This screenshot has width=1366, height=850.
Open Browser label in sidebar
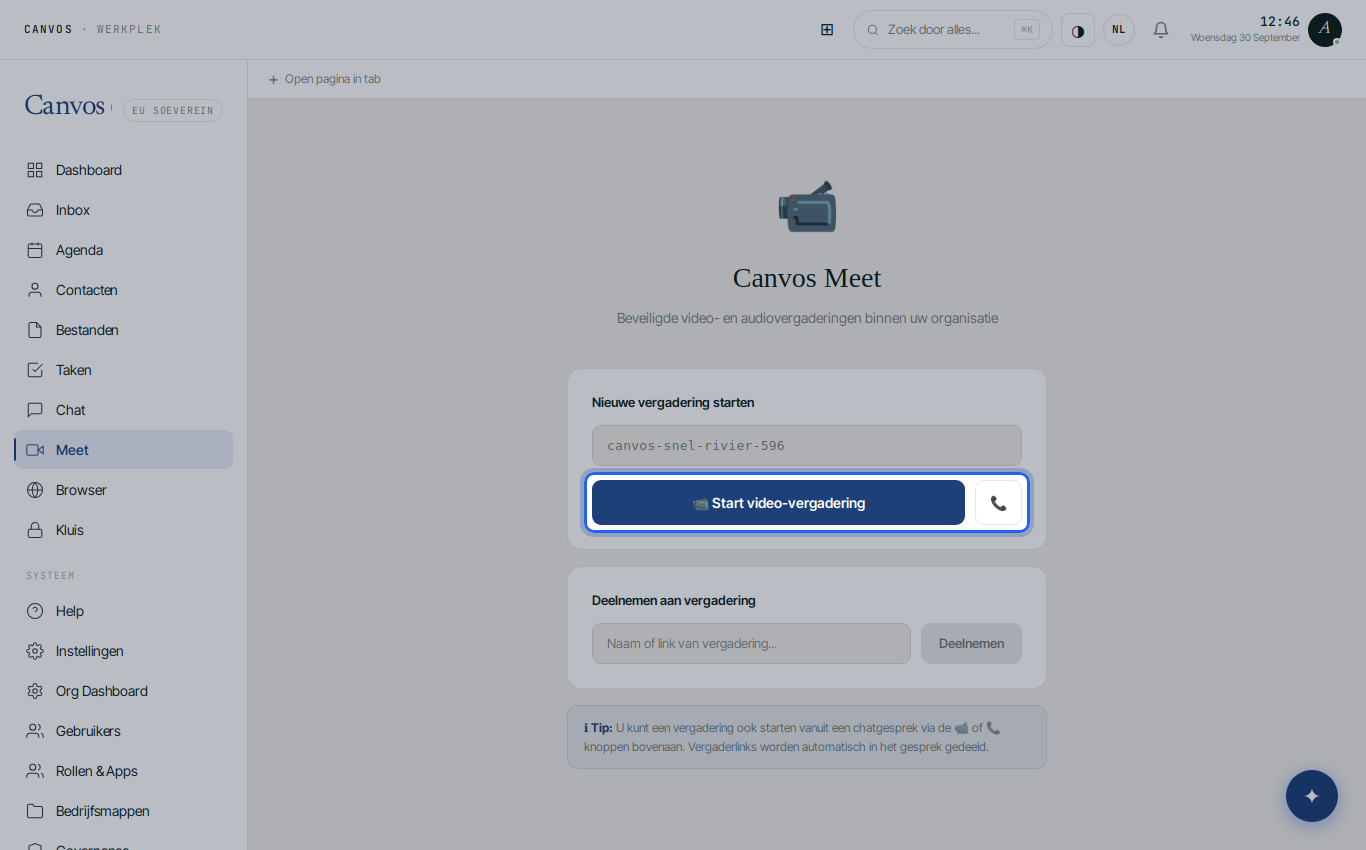pyautogui.click(x=81, y=490)
